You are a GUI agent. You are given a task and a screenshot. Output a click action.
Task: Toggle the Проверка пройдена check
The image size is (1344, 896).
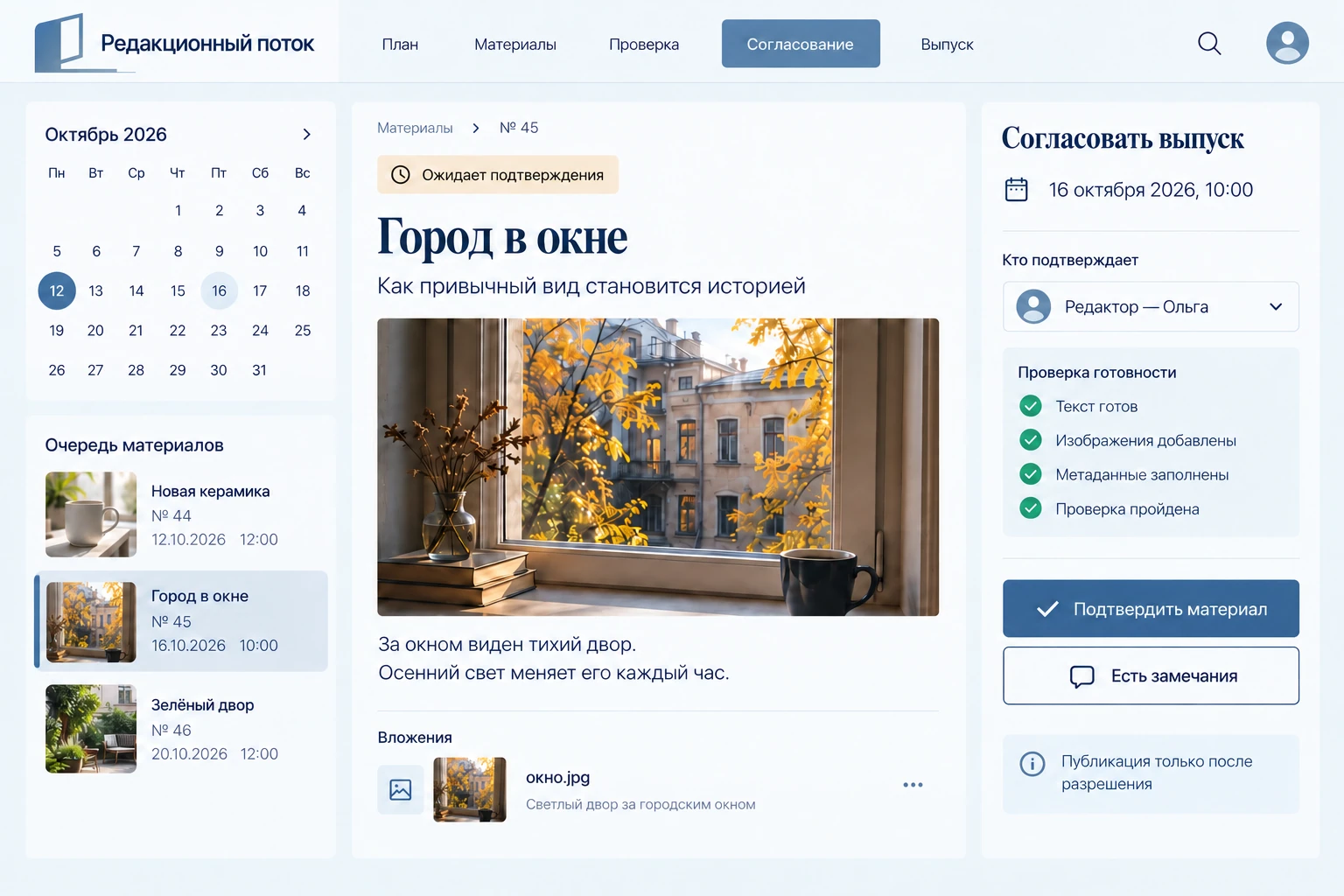point(1030,508)
